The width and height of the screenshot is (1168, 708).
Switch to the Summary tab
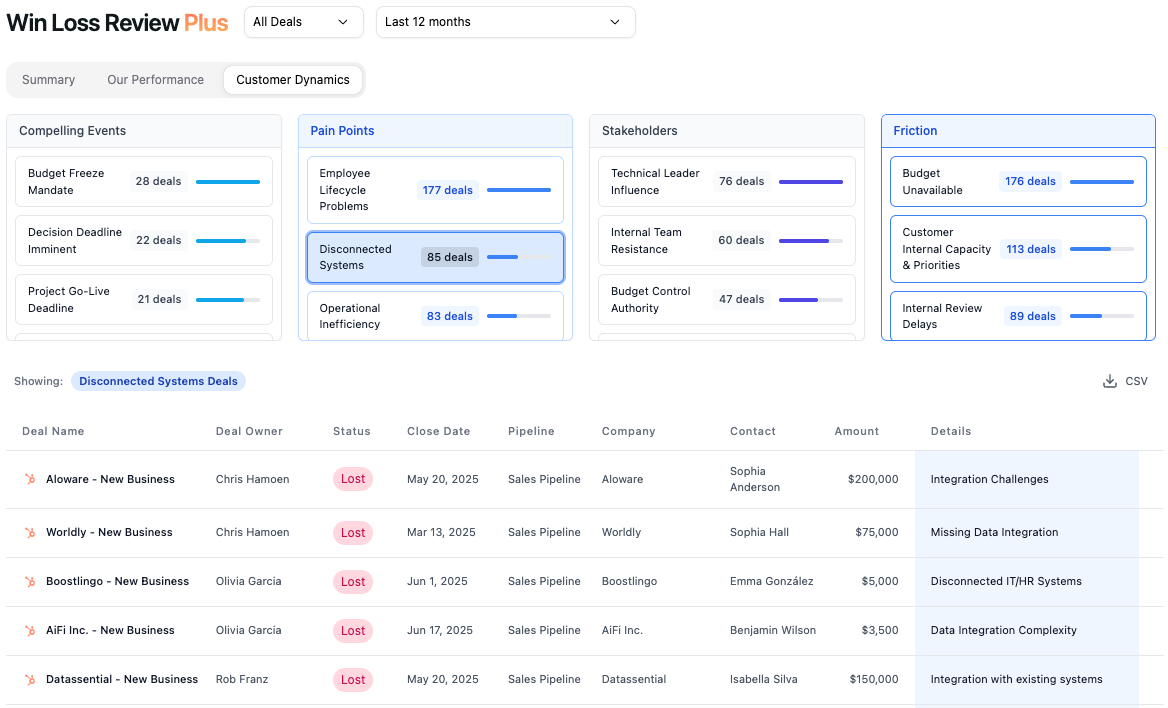(48, 79)
